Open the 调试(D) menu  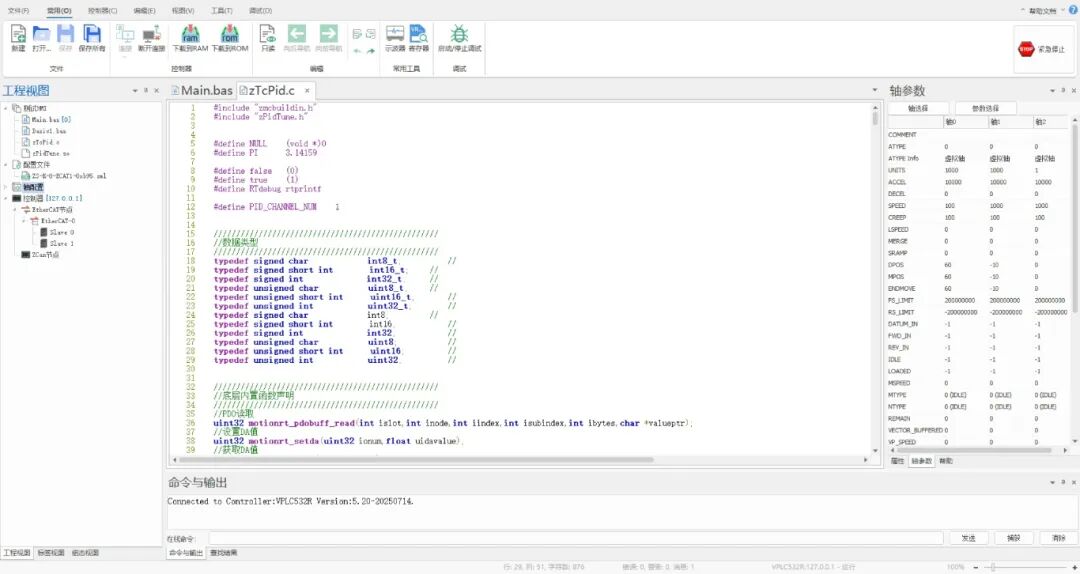click(260, 10)
